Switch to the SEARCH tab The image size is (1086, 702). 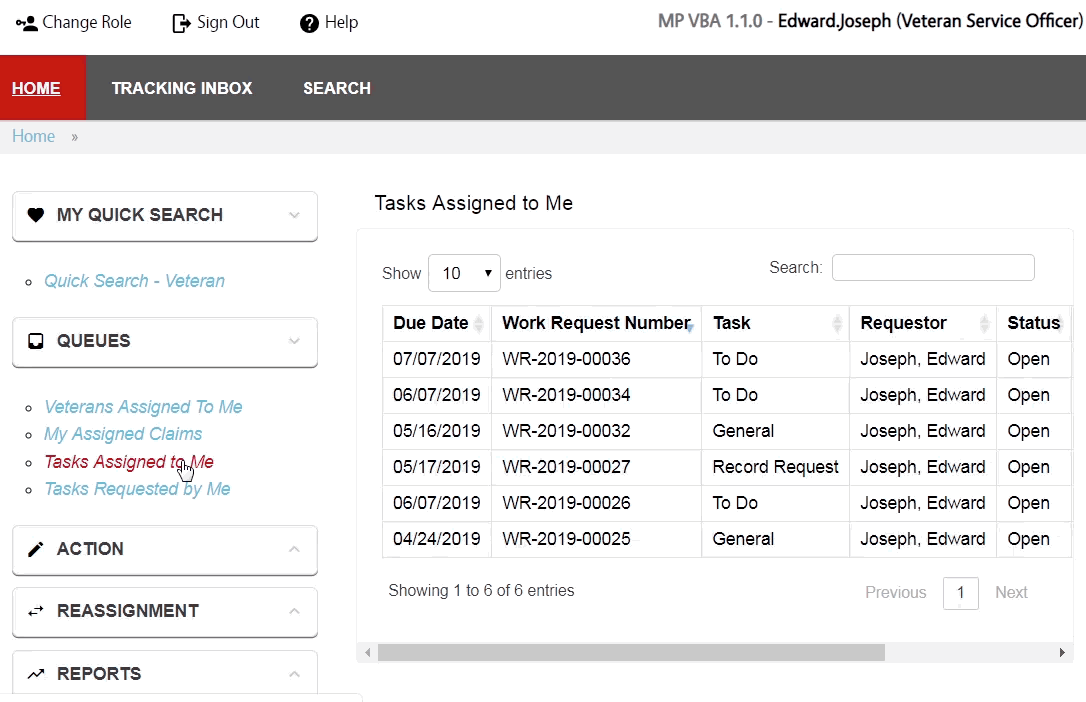click(x=336, y=88)
